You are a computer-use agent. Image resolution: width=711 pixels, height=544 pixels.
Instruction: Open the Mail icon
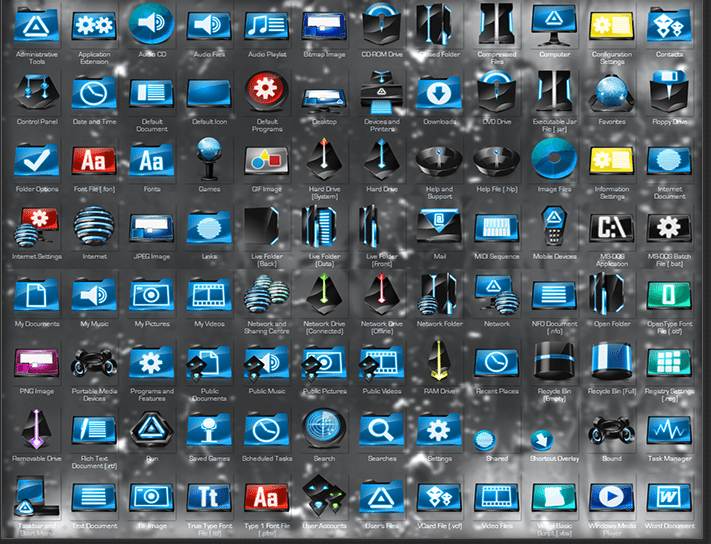click(x=439, y=225)
